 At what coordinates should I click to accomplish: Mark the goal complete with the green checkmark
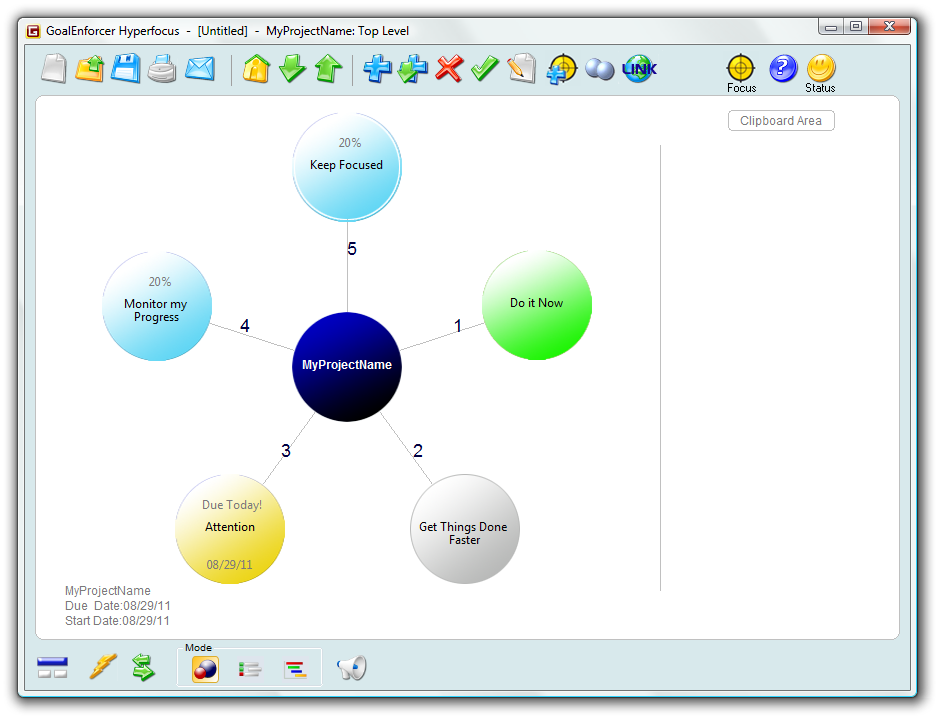pos(485,69)
